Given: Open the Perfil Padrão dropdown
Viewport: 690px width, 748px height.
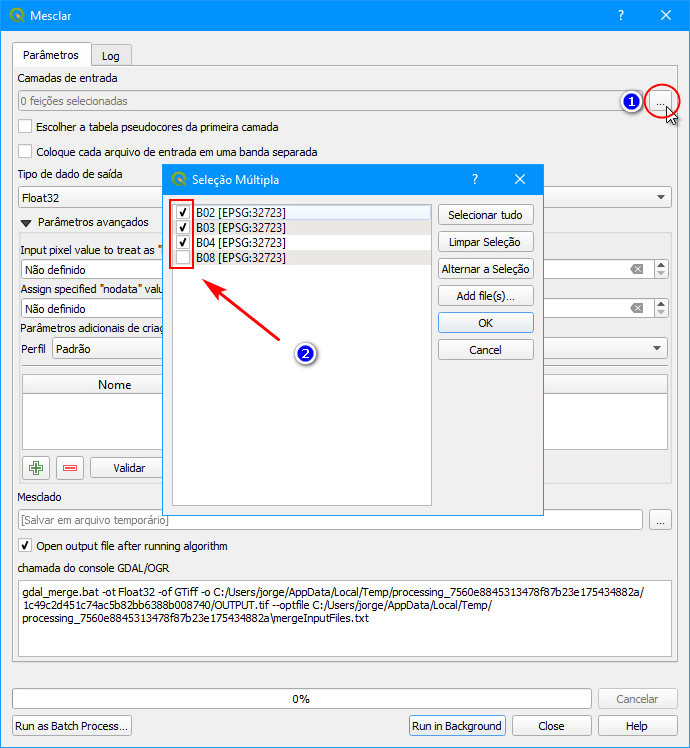Looking at the screenshot, I should (x=658, y=349).
